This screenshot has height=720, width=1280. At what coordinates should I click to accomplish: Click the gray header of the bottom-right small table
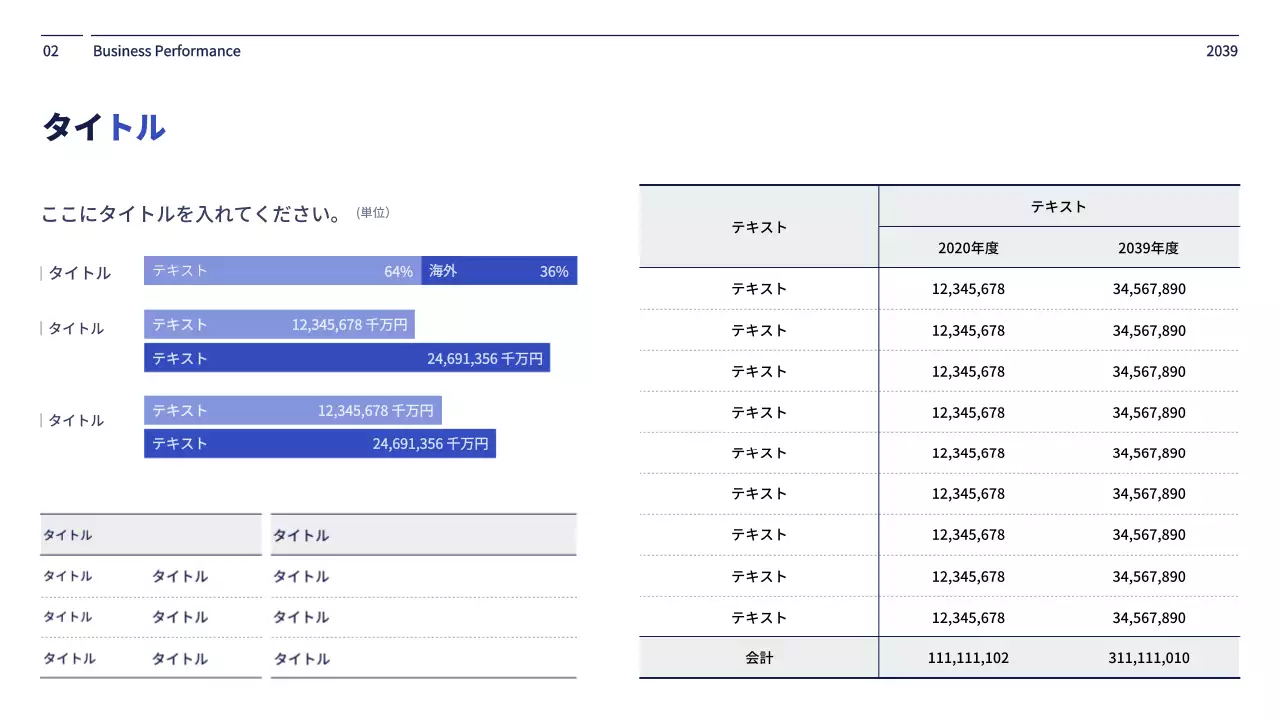coord(423,535)
